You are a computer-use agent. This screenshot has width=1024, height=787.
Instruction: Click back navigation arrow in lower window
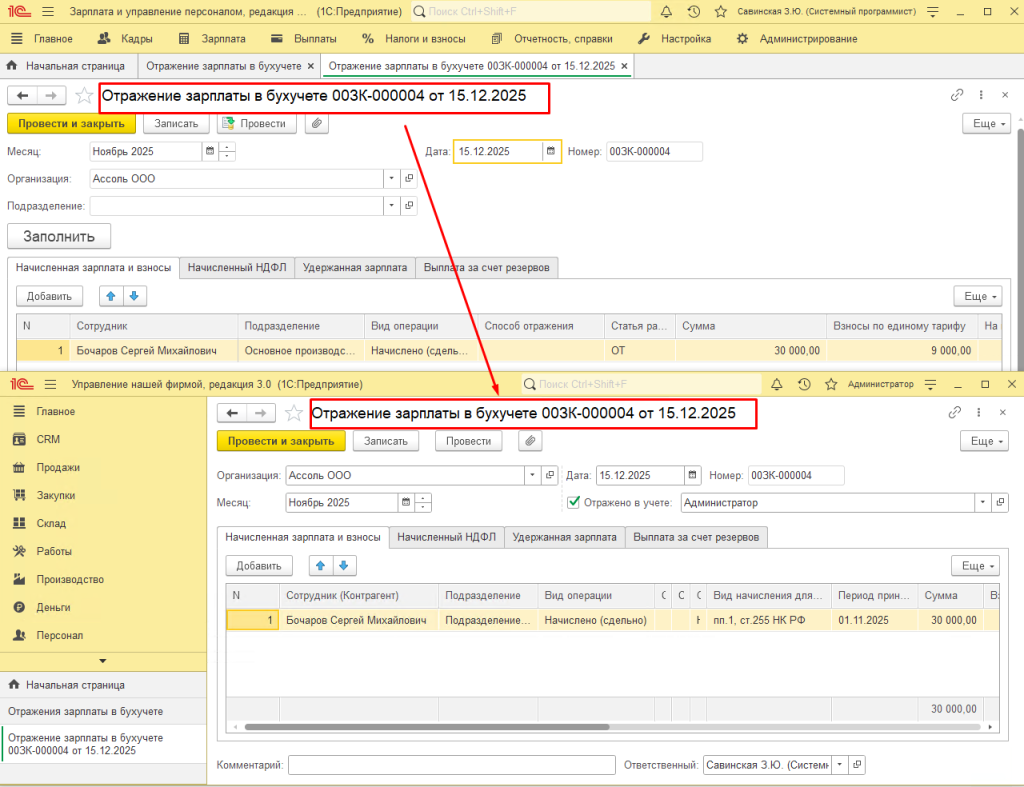(232, 413)
